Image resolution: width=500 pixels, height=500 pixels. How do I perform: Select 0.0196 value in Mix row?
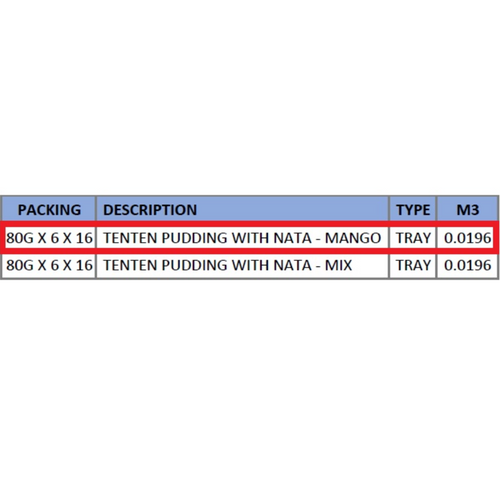coord(468,265)
